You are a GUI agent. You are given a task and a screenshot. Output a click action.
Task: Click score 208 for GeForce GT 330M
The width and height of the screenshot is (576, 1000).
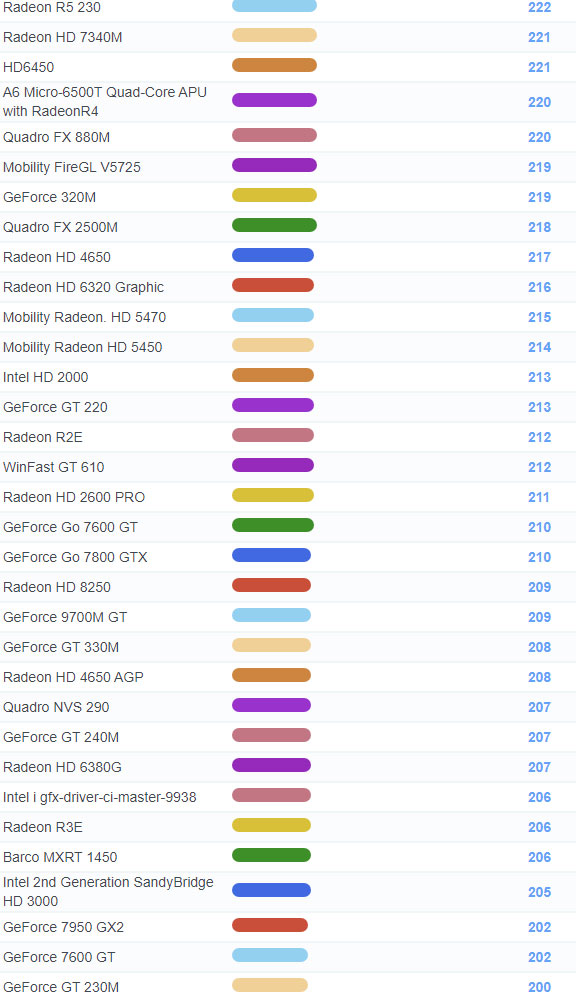click(540, 647)
